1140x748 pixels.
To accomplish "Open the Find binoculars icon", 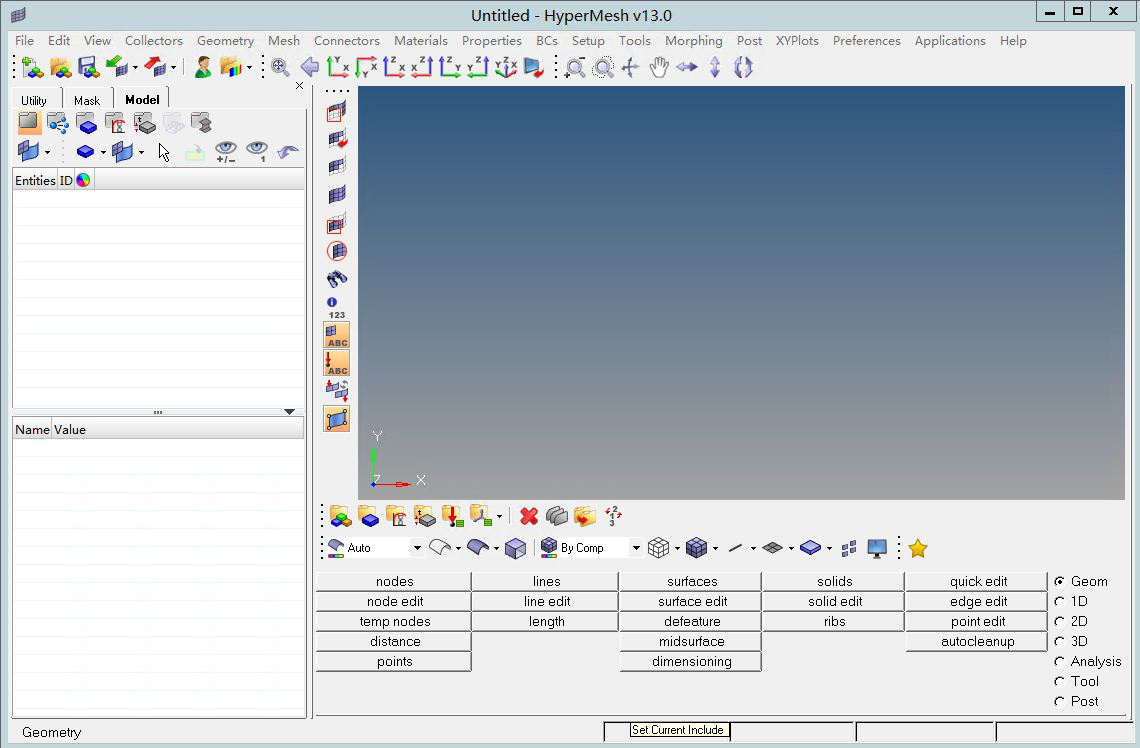I will click(337, 278).
